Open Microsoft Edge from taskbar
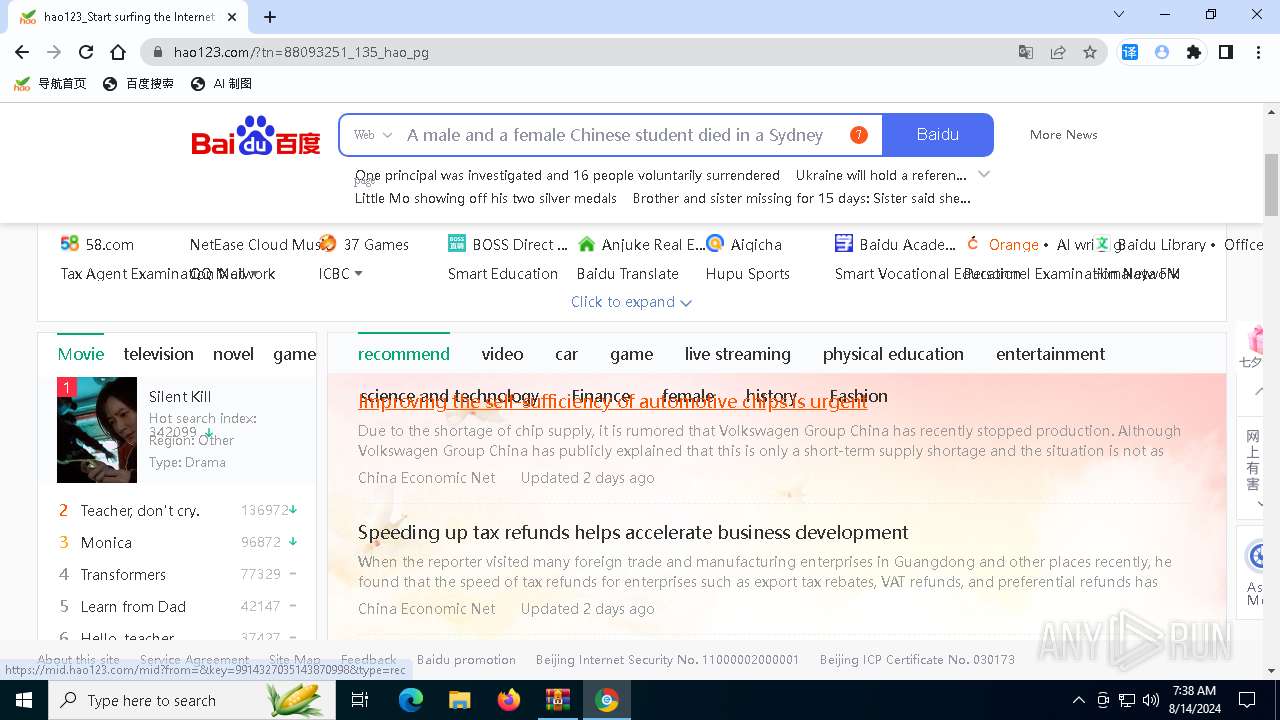This screenshot has height=720, width=1280. (411, 700)
